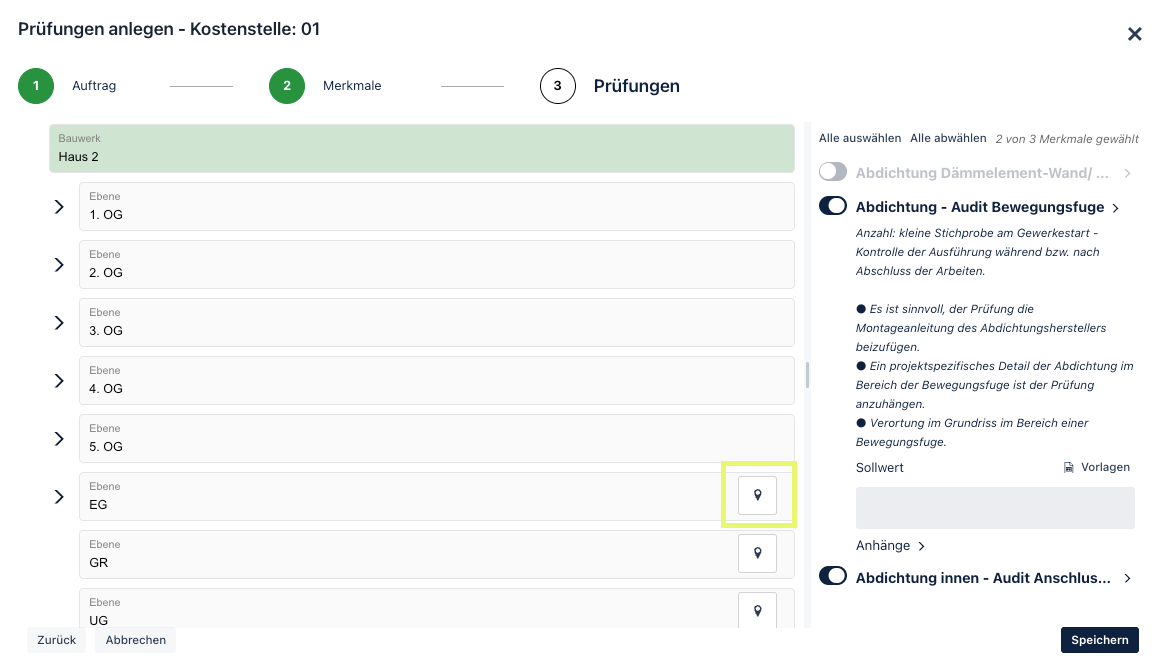The width and height of the screenshot is (1166, 668).
Task: Expand the 3. OG level row
Action: (59, 323)
